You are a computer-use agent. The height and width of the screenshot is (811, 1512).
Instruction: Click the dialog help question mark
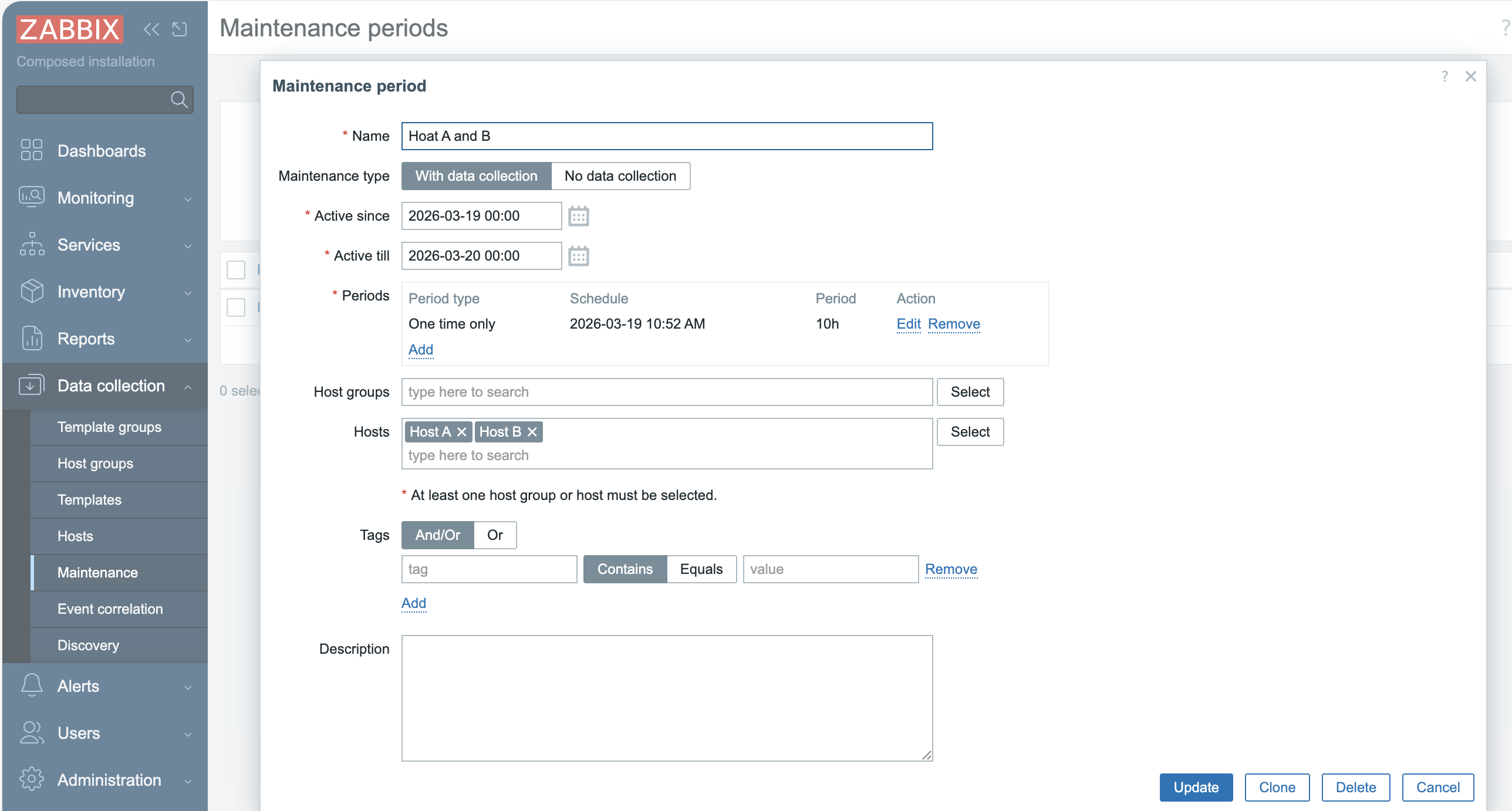tap(1445, 76)
